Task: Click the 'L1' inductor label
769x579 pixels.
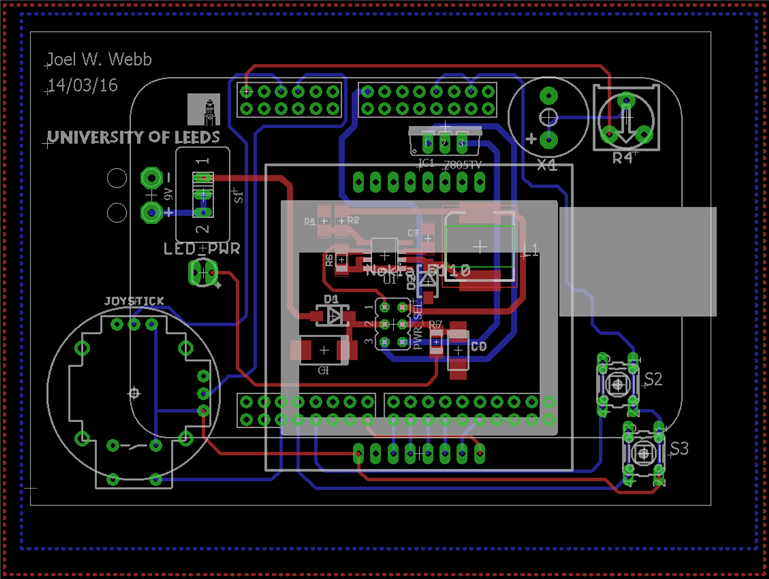Action: coord(530,250)
